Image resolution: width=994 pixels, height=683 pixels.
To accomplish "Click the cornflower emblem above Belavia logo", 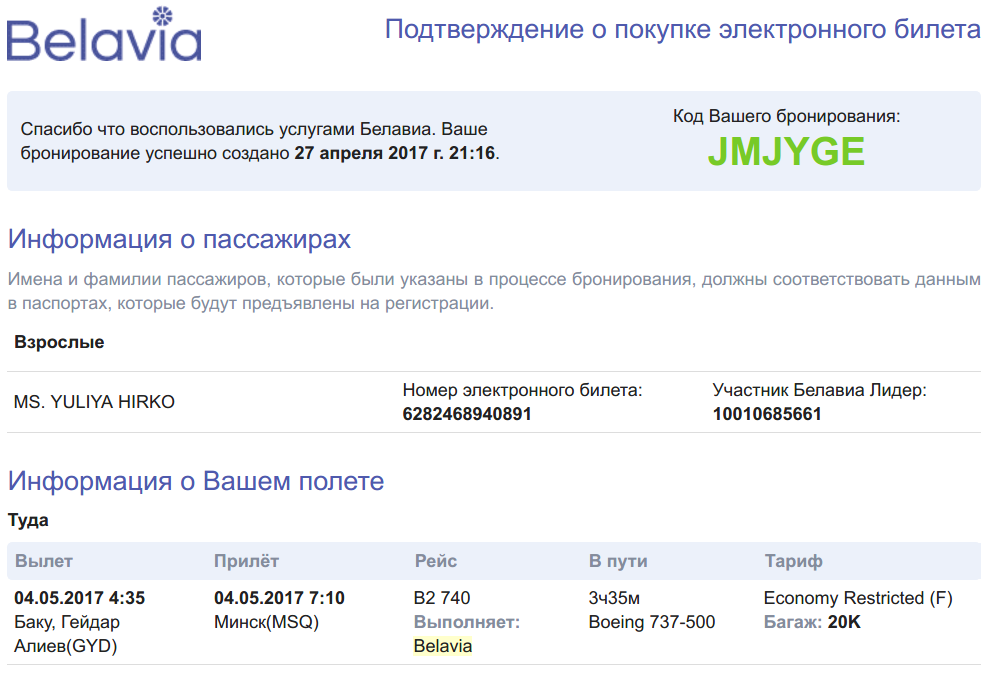I will tap(163, 16).
